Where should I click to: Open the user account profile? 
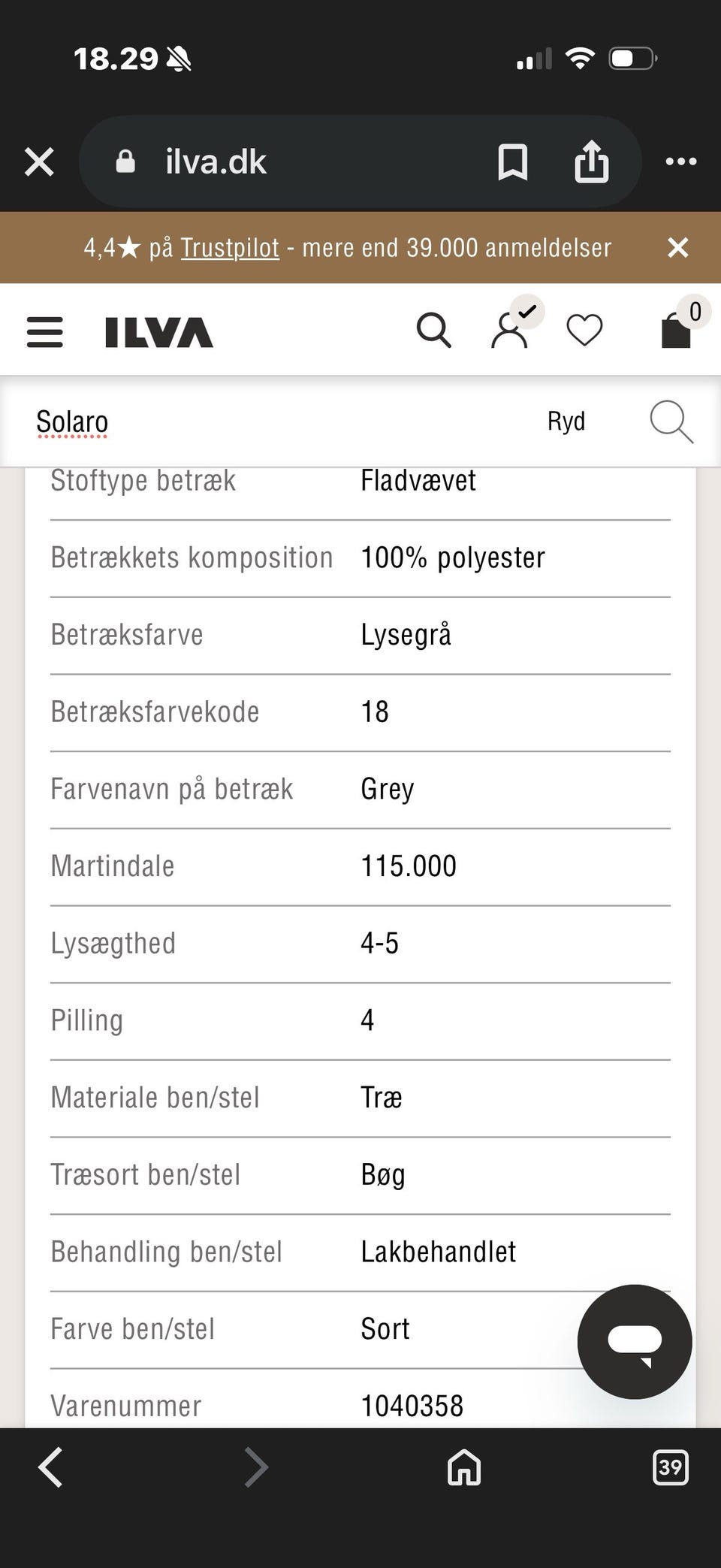[x=510, y=331]
